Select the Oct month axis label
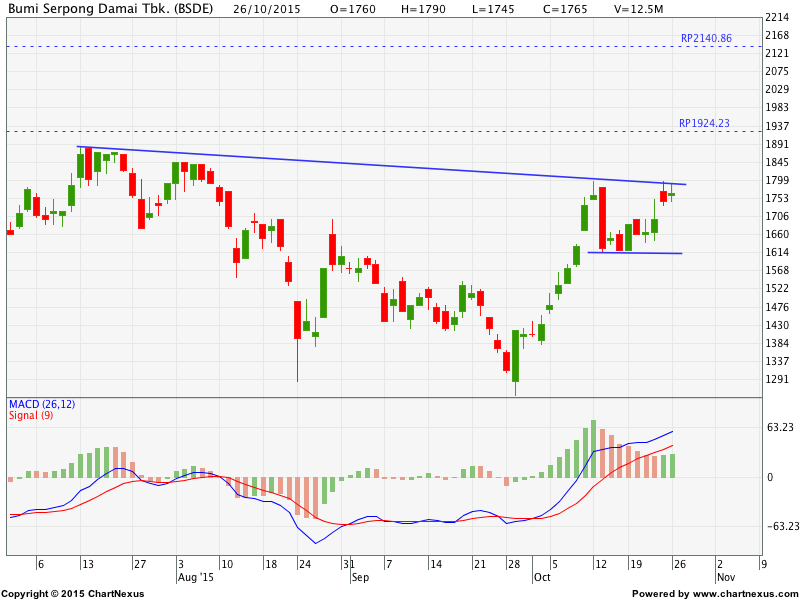 tap(542, 577)
